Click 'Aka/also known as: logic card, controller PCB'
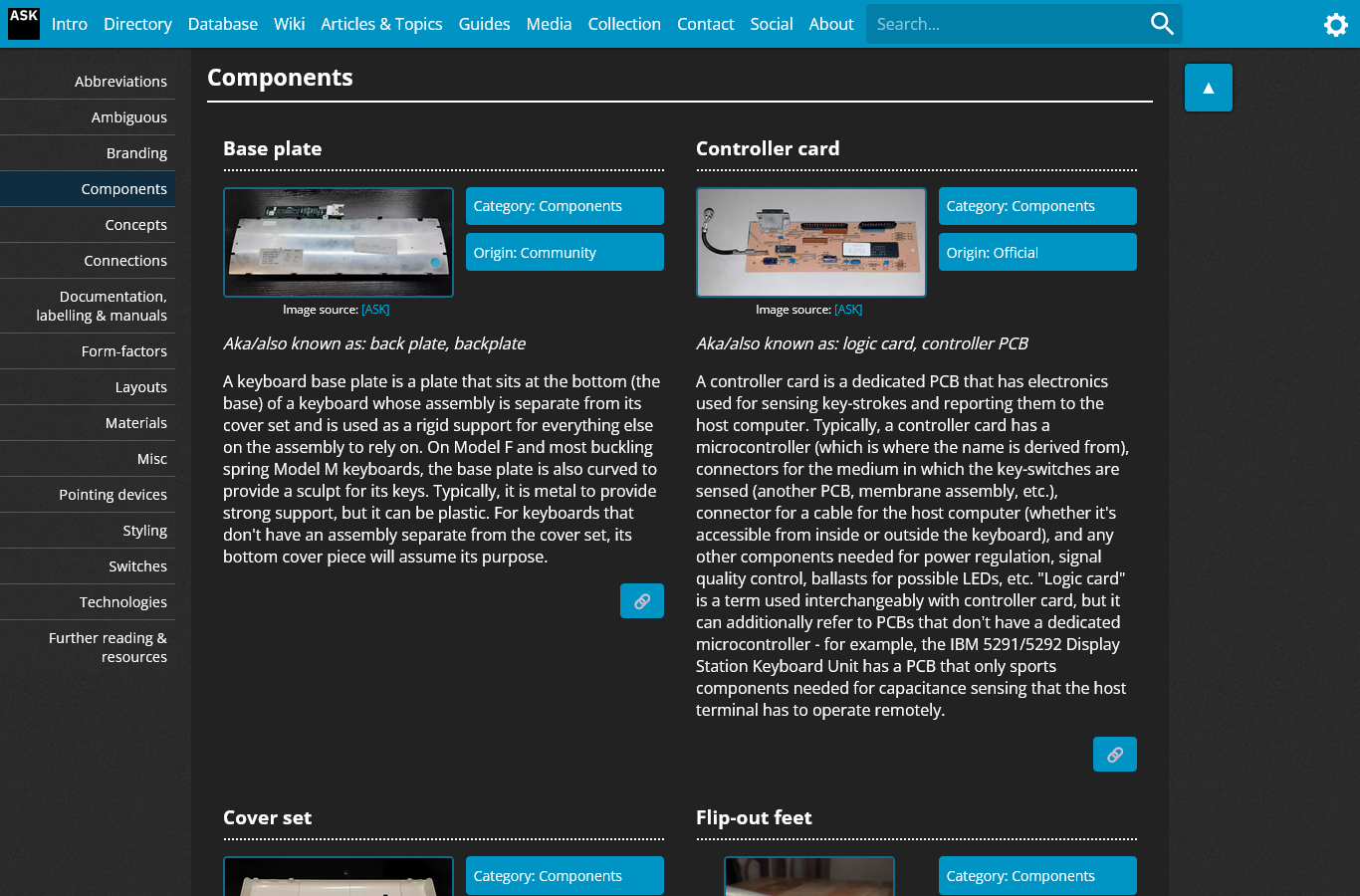 coord(862,343)
